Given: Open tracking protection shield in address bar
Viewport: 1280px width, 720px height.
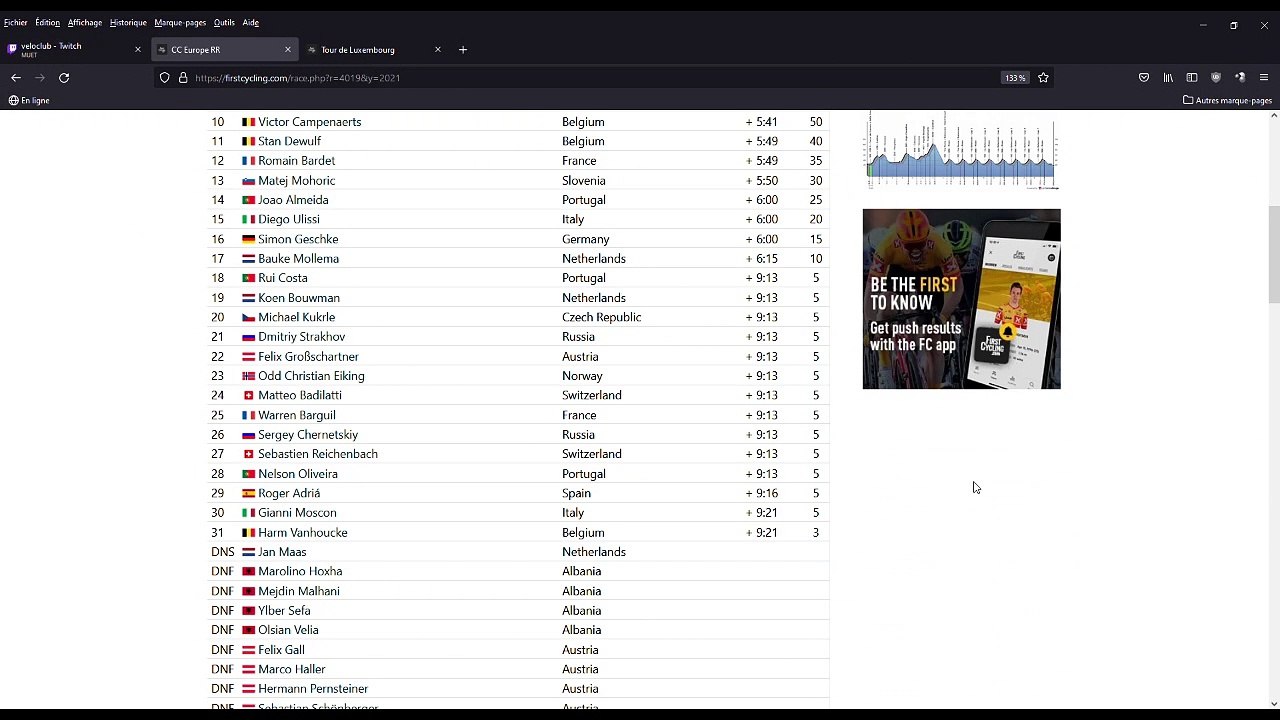Looking at the screenshot, I should click(165, 77).
